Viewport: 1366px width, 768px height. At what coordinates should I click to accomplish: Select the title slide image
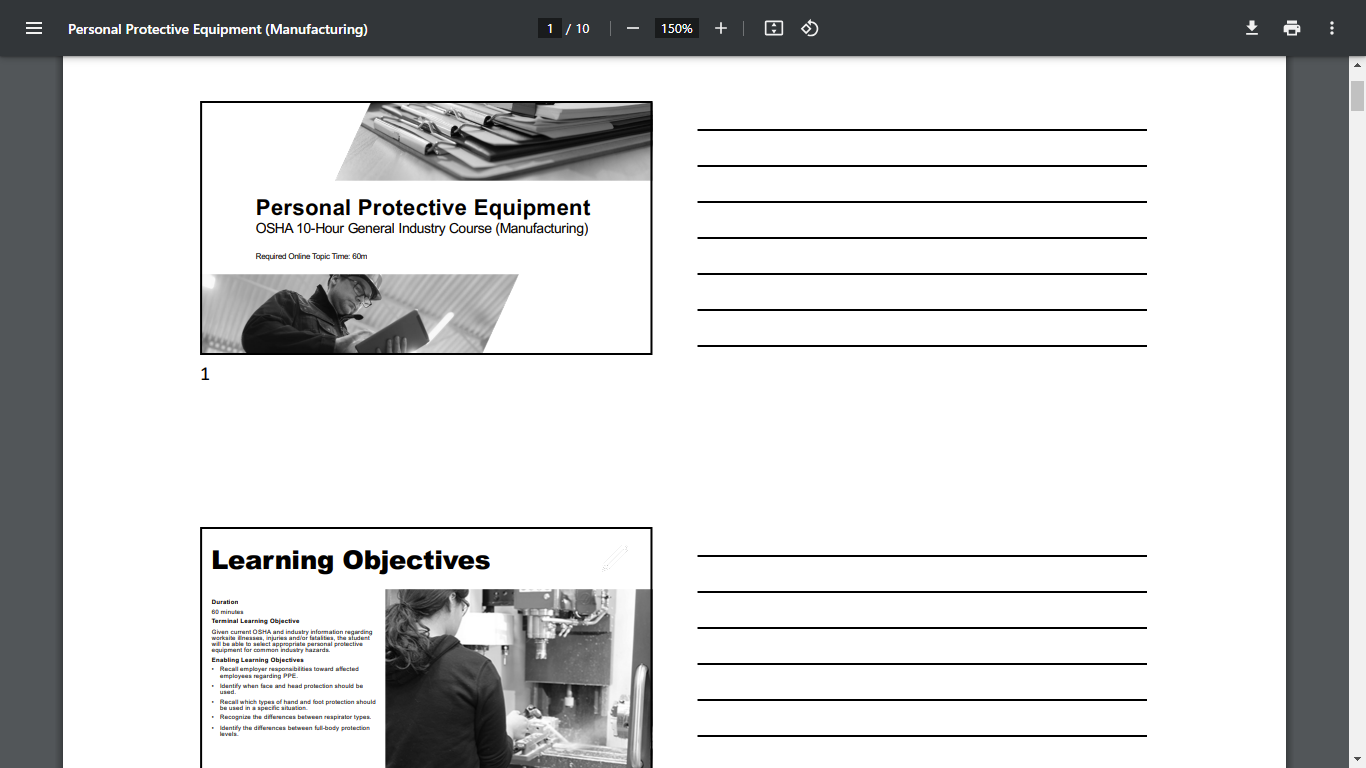coord(425,227)
